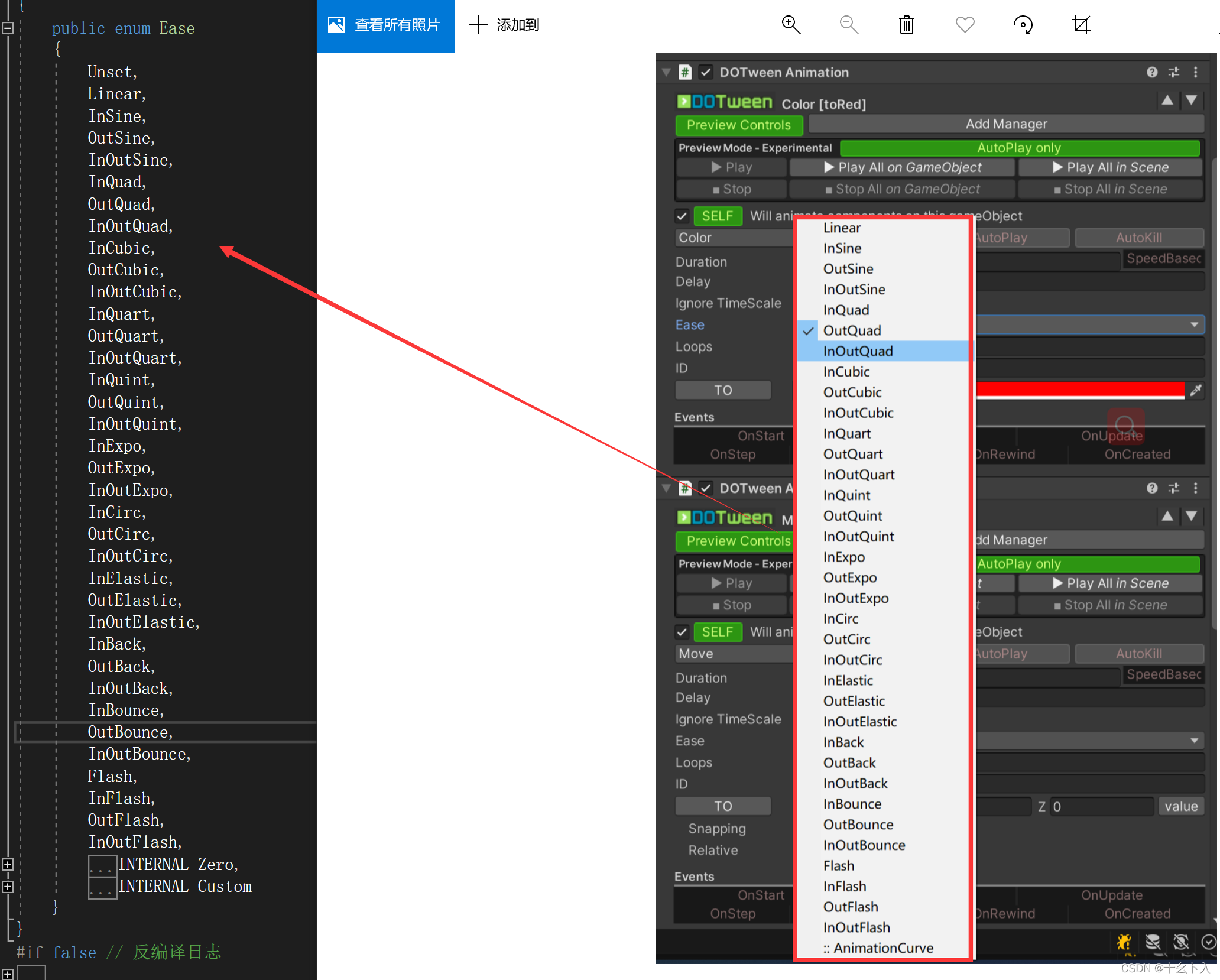Move Color tween component down arrow
1220x980 pixels.
pyautogui.click(x=1191, y=100)
